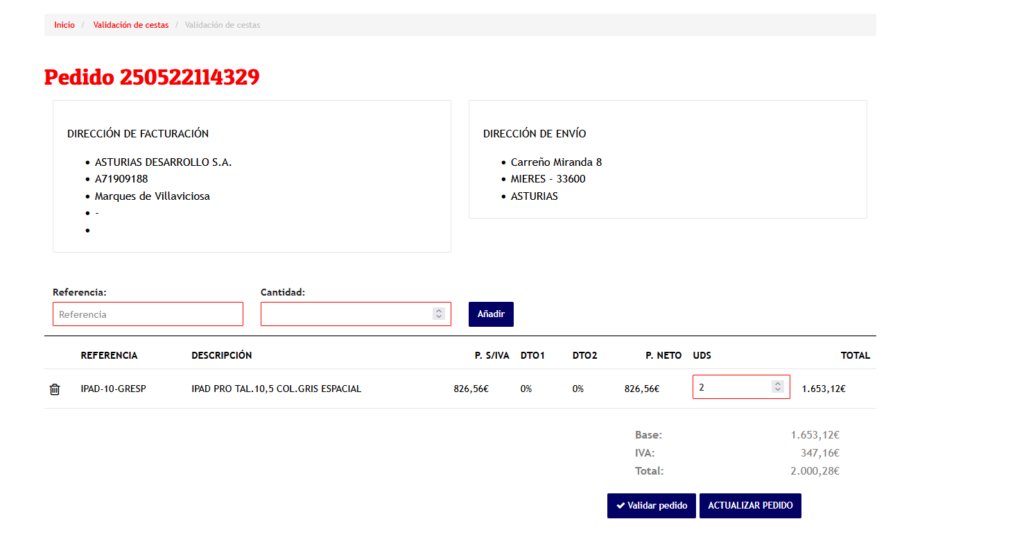
Task: Focus the Cantidad input field
Action: [355, 314]
